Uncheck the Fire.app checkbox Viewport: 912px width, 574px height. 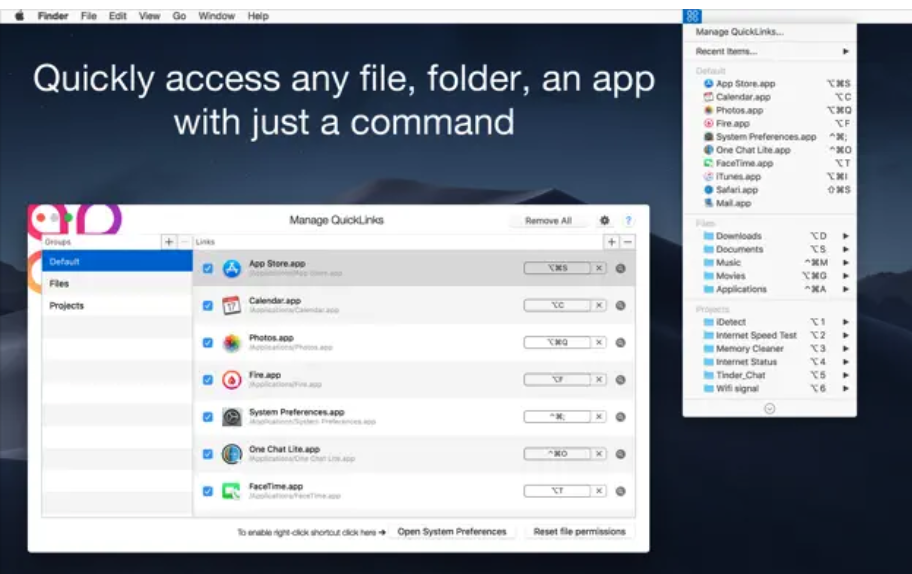coord(208,380)
